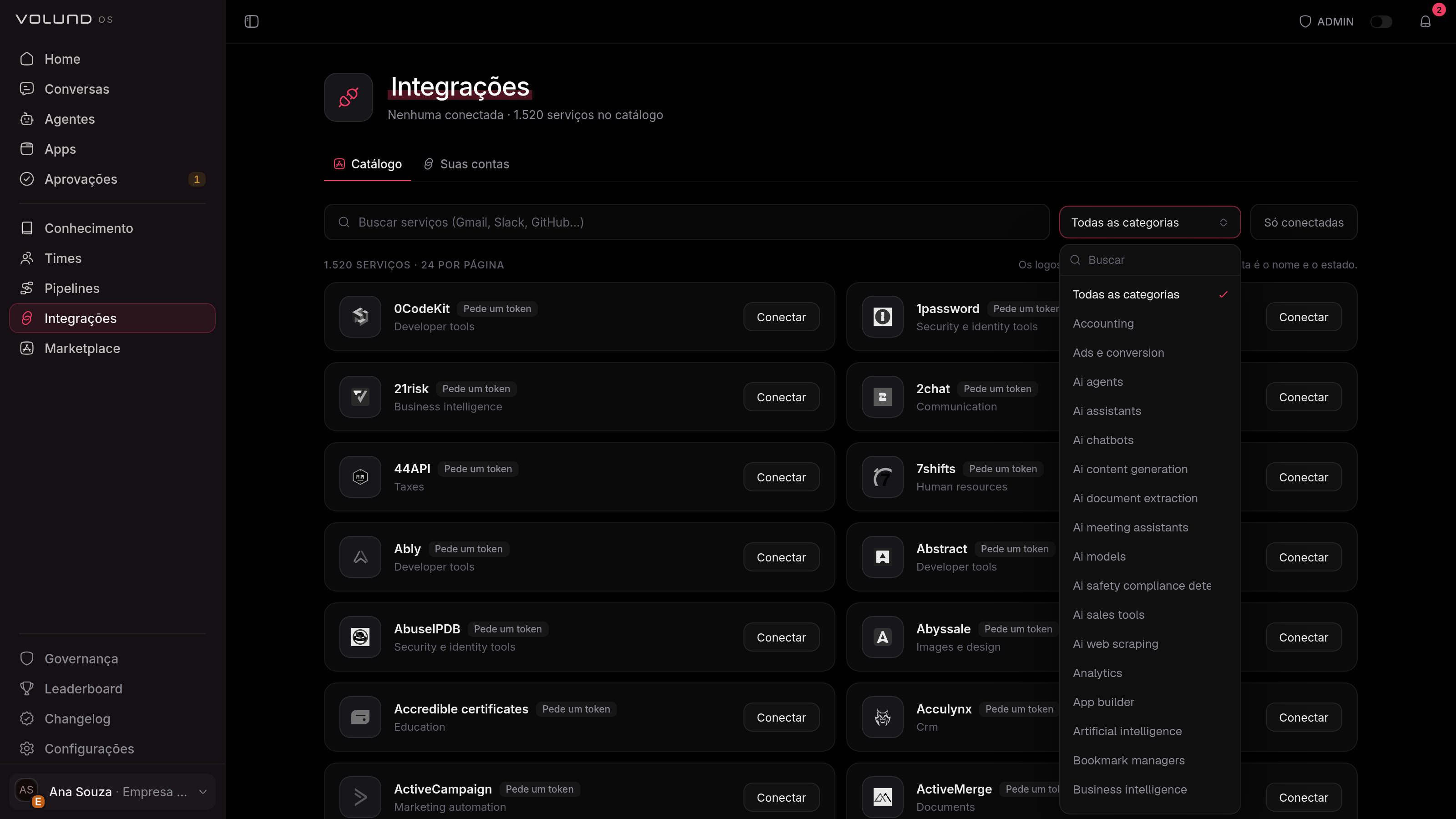Toggle the ADMIN mode switch
The height and width of the screenshot is (819, 1456).
(1381, 21)
